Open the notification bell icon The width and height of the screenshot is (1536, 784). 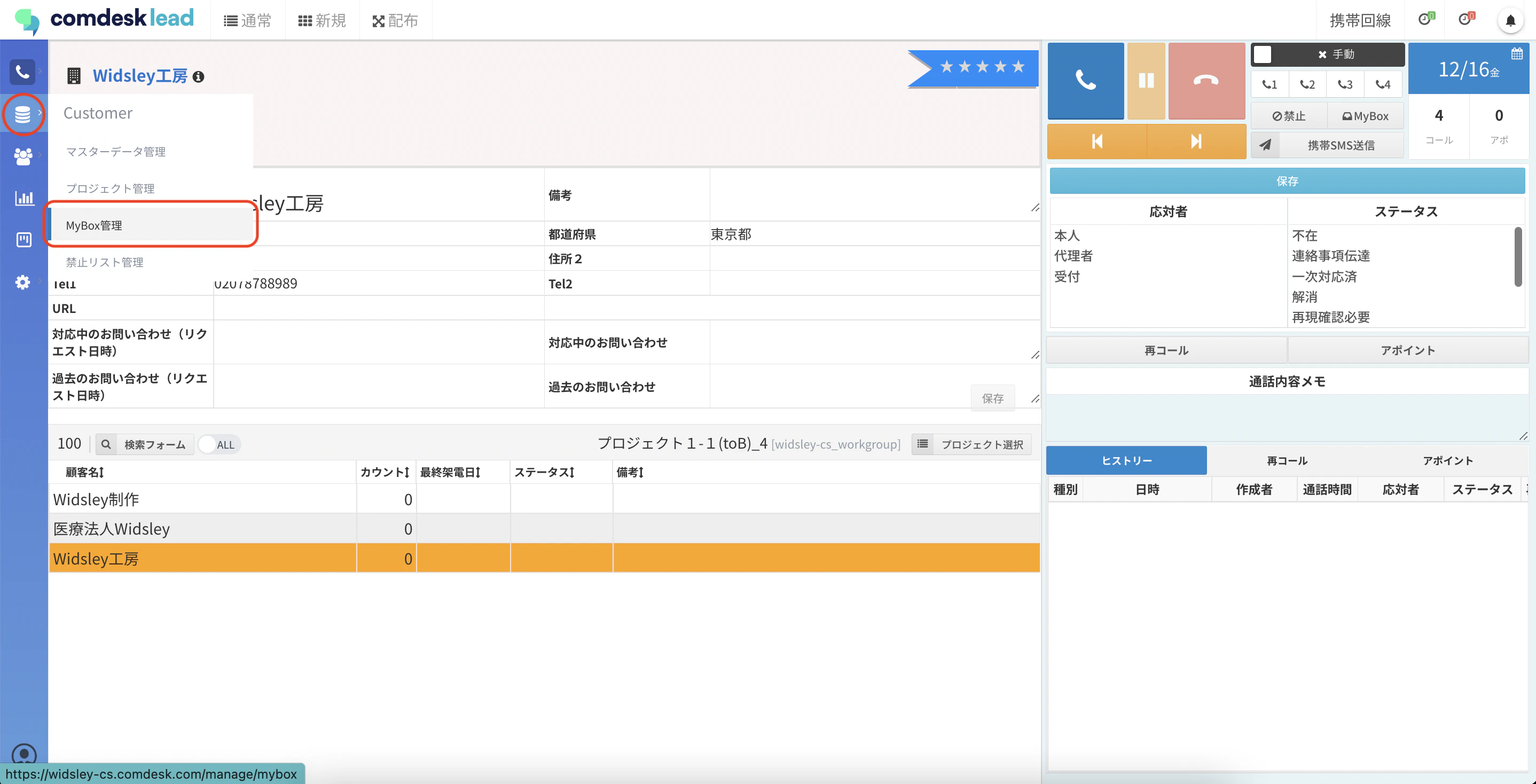click(1510, 21)
